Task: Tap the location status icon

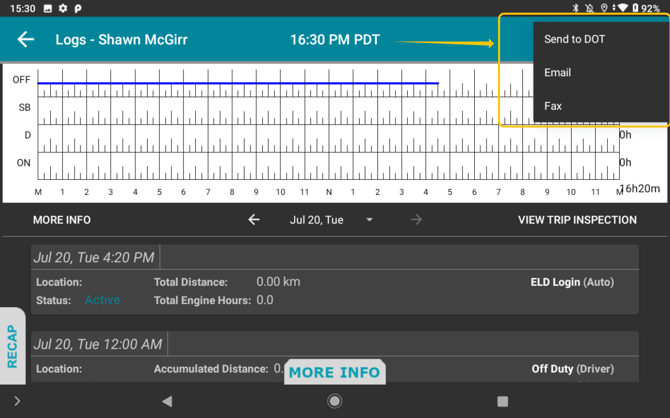Action: 604,8
